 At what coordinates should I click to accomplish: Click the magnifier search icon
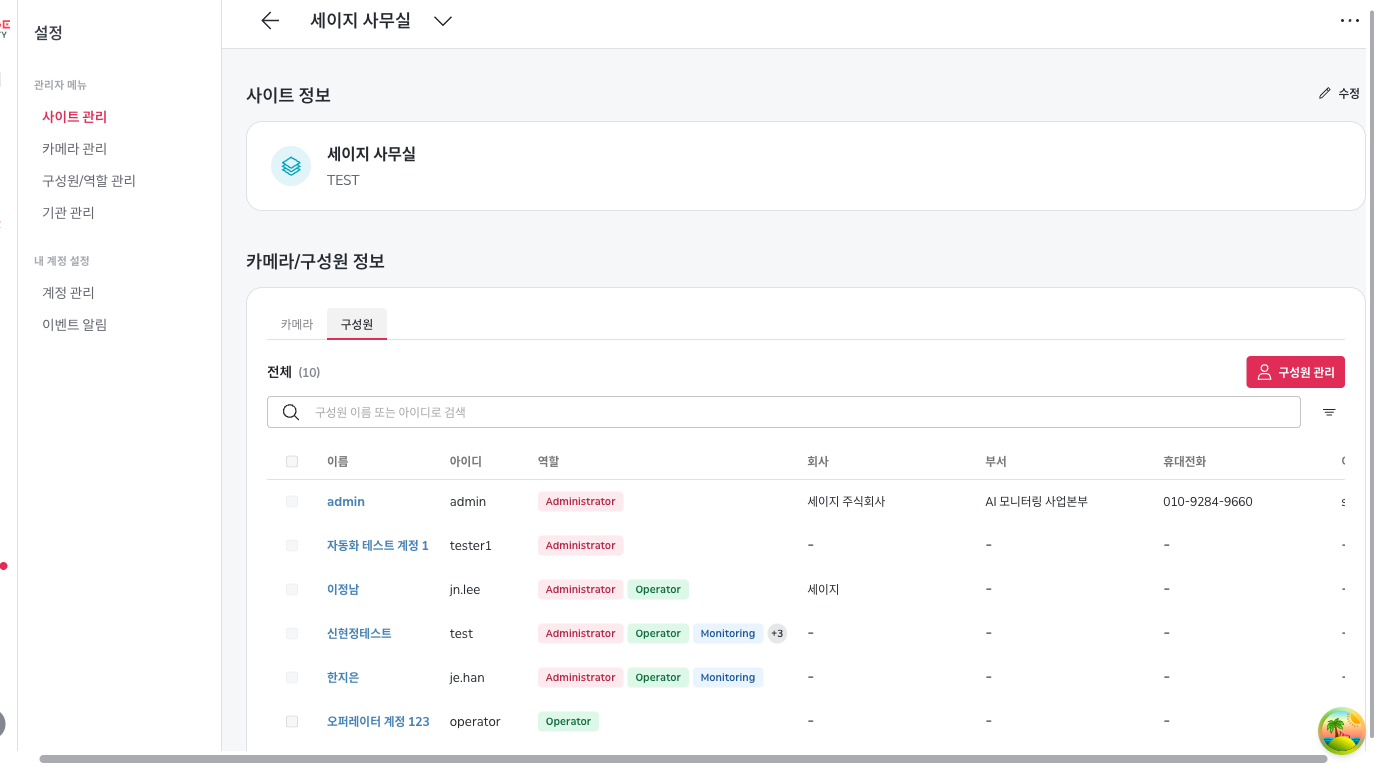tap(291, 412)
